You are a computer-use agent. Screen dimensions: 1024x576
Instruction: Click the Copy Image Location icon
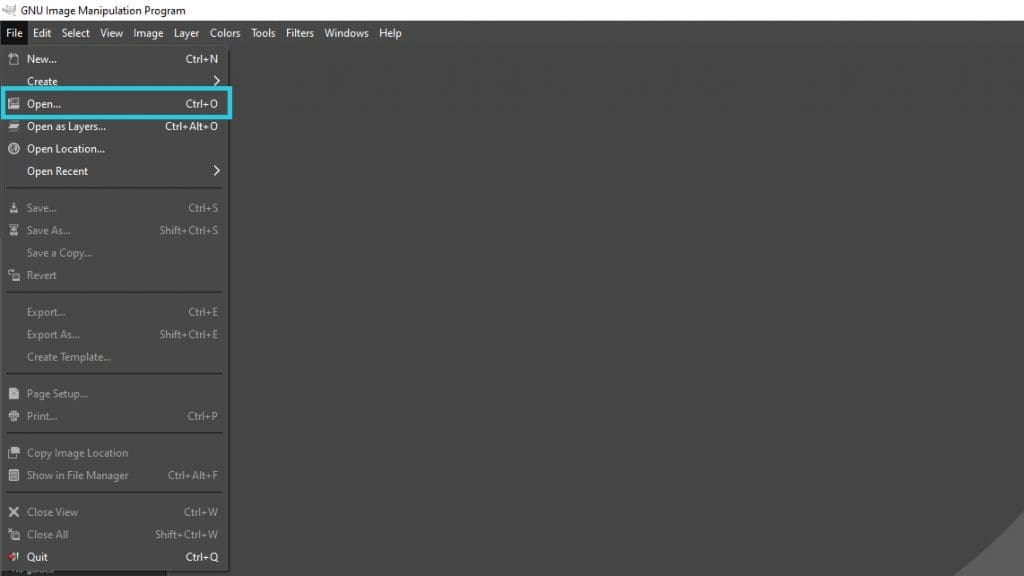[14, 453]
